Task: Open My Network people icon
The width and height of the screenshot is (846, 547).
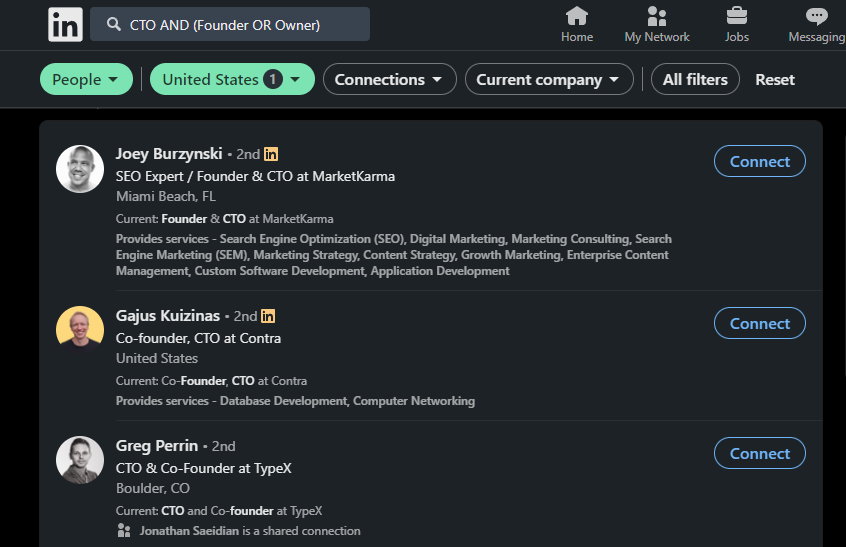Action: 657,16
